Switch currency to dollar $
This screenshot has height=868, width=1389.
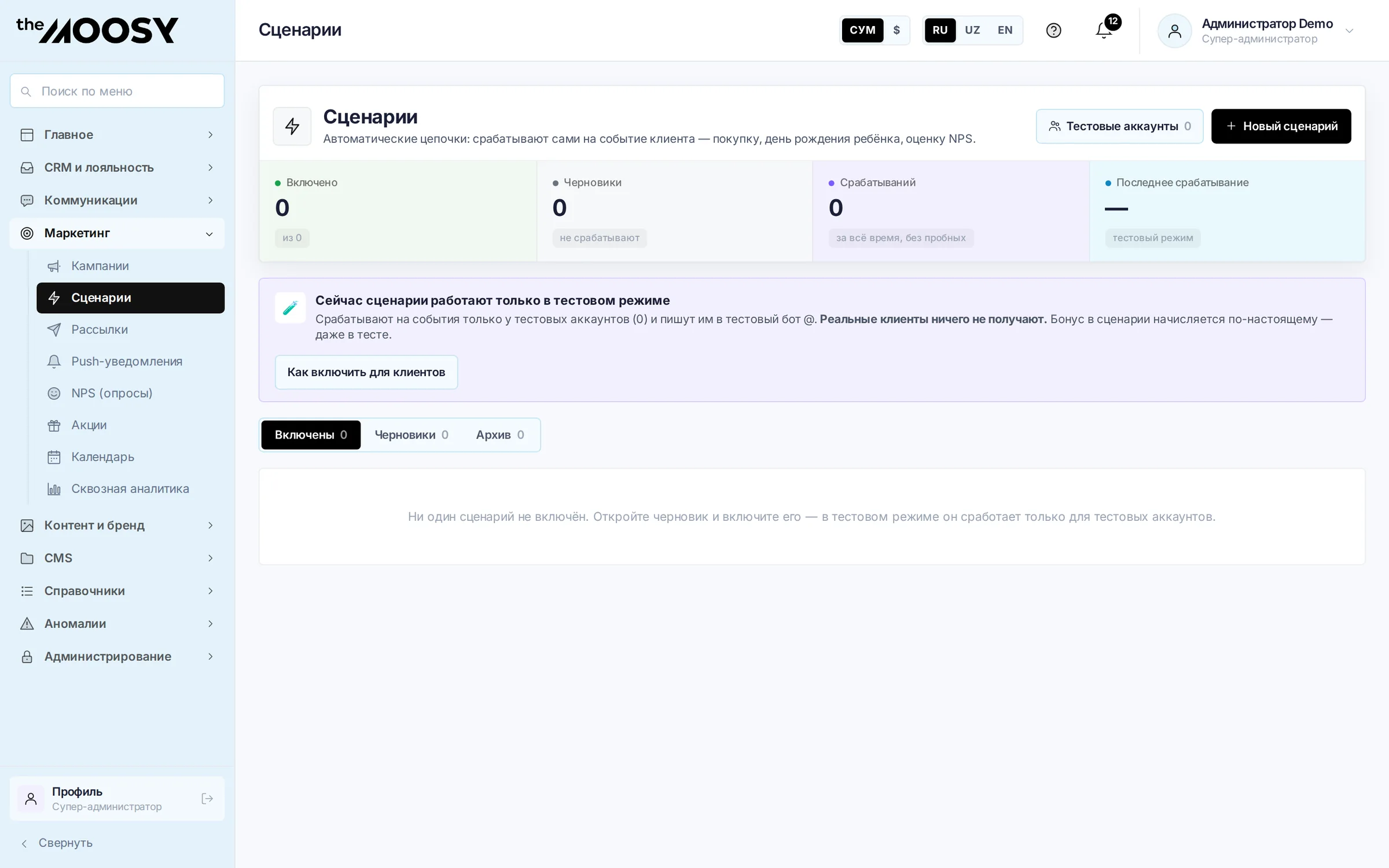896,30
